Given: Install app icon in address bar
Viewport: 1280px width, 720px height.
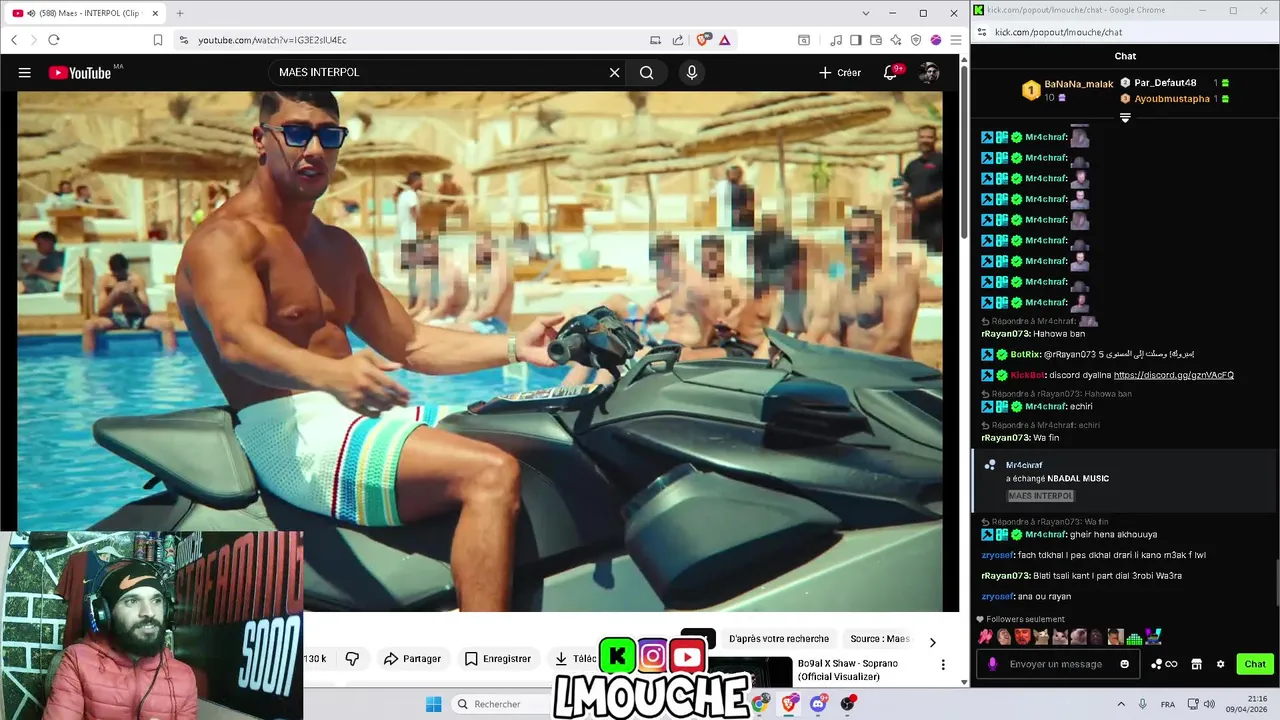Looking at the screenshot, I should tap(655, 40).
